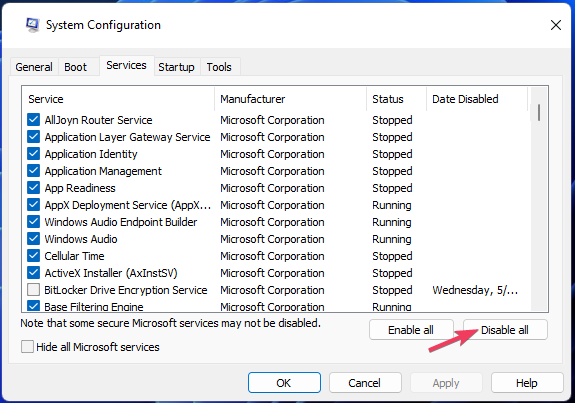Uncheck Application Layer Gateway Service checkbox
Screen dimensions: 575x403
click(x=33, y=137)
